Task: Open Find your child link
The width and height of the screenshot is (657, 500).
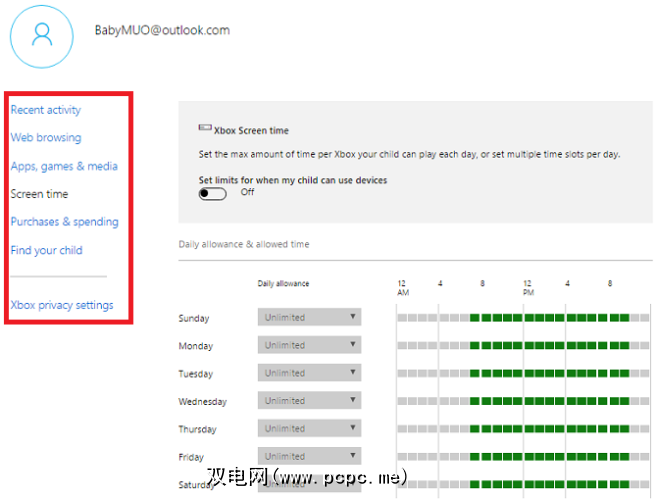Action: tap(47, 250)
